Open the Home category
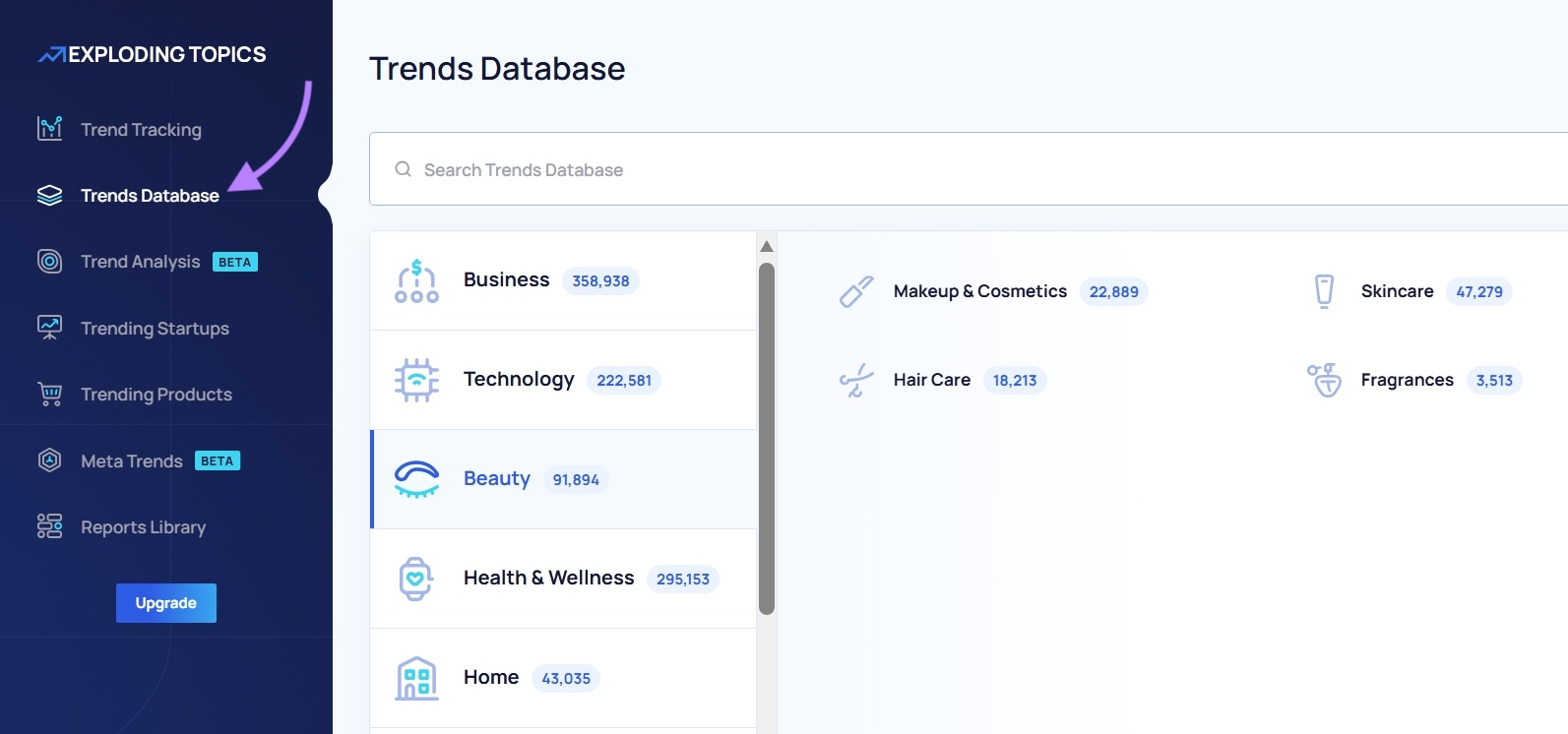 point(491,678)
